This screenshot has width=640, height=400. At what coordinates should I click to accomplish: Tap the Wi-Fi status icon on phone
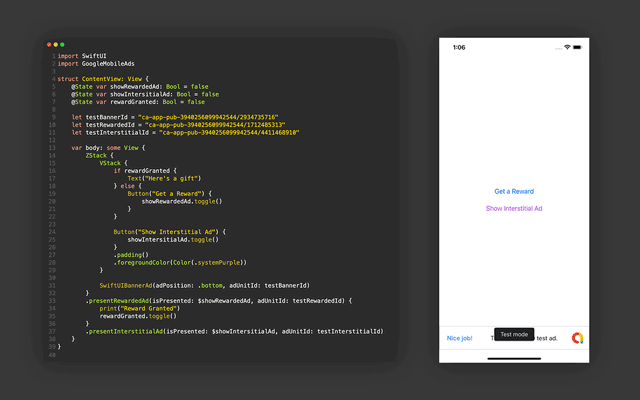567,47
